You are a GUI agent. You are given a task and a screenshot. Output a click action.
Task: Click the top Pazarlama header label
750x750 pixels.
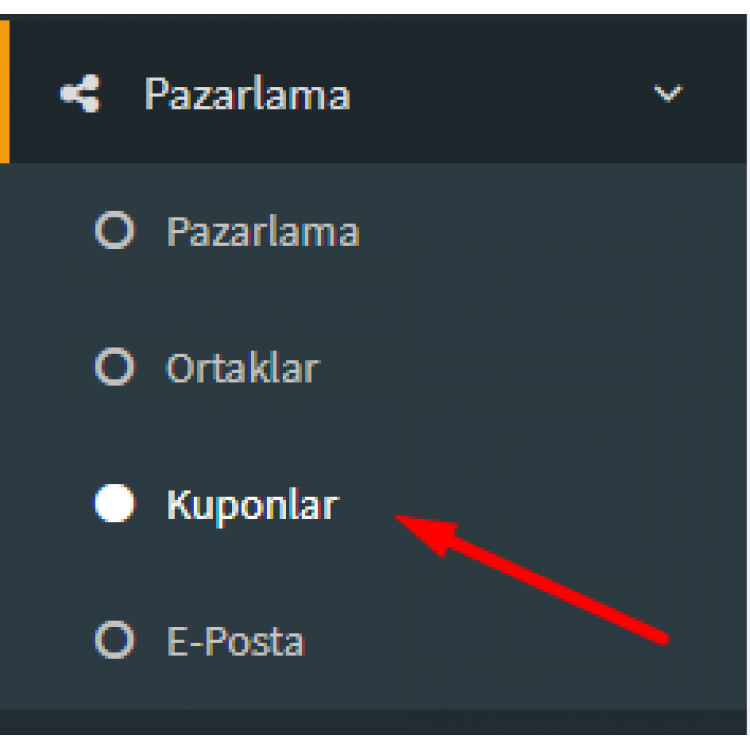click(x=248, y=94)
